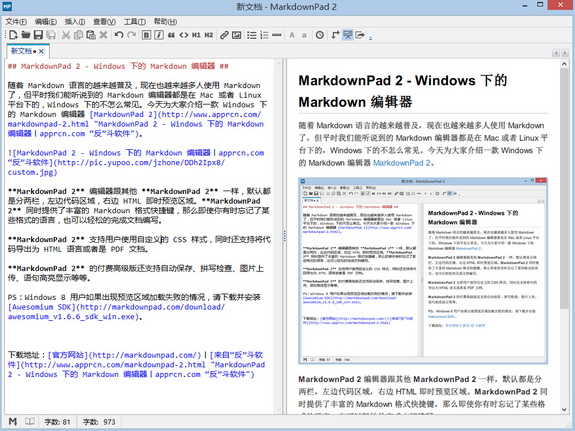Open the 文件(F) menu

(16, 22)
